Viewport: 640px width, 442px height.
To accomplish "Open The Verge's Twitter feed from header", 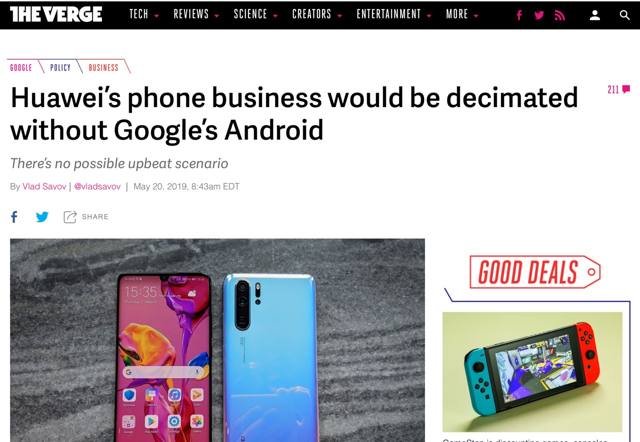I will click(x=539, y=15).
